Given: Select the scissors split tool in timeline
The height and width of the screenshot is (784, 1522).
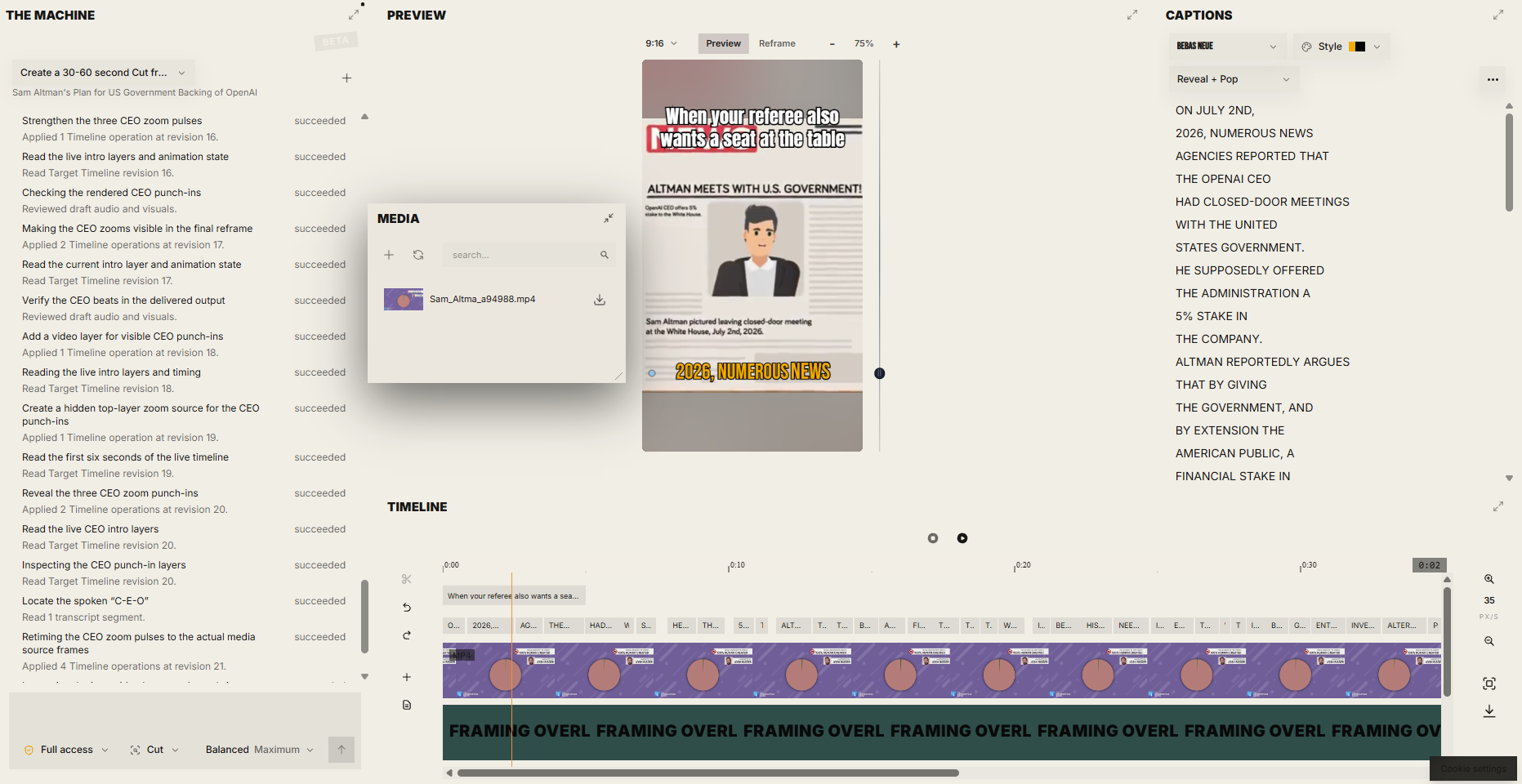Looking at the screenshot, I should (x=407, y=579).
